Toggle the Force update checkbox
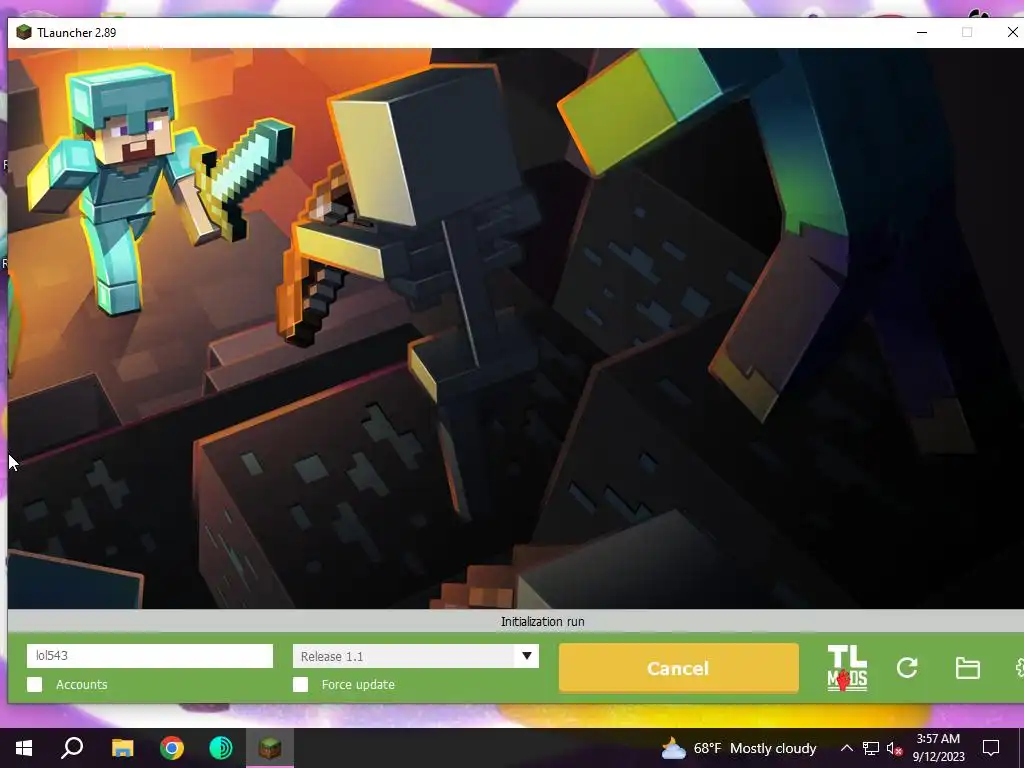The width and height of the screenshot is (1024, 768). point(300,684)
